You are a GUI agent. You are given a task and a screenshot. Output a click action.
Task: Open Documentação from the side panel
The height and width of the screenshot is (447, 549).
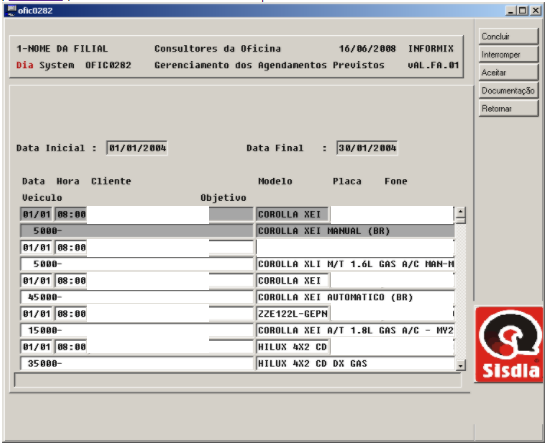pyautogui.click(x=508, y=91)
